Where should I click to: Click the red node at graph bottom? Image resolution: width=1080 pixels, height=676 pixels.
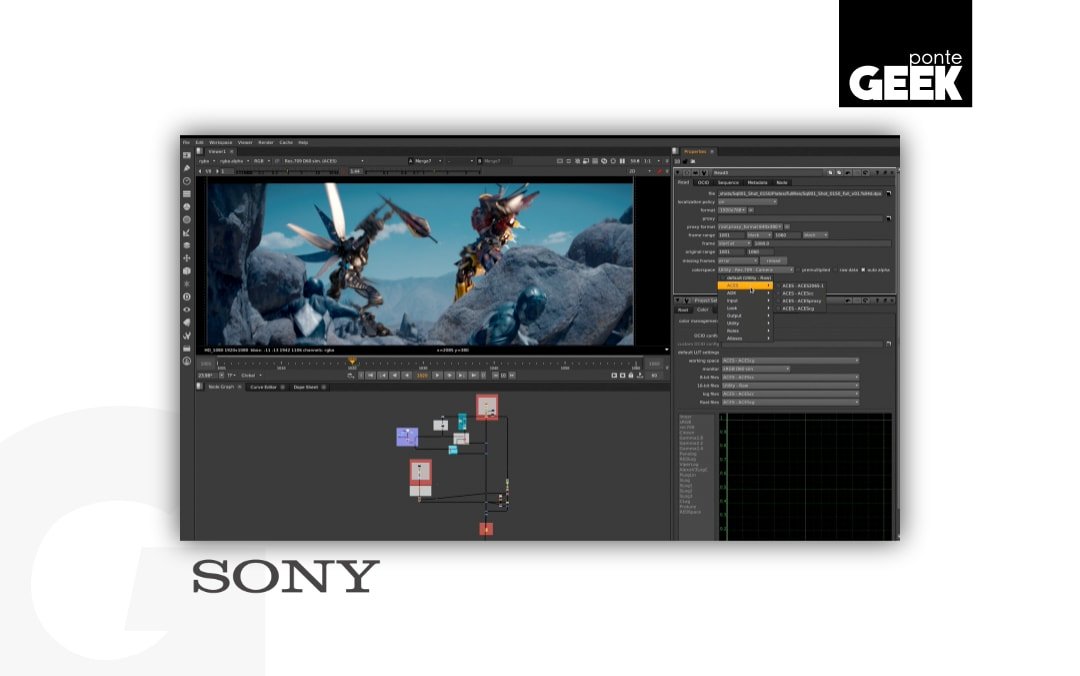point(486,529)
